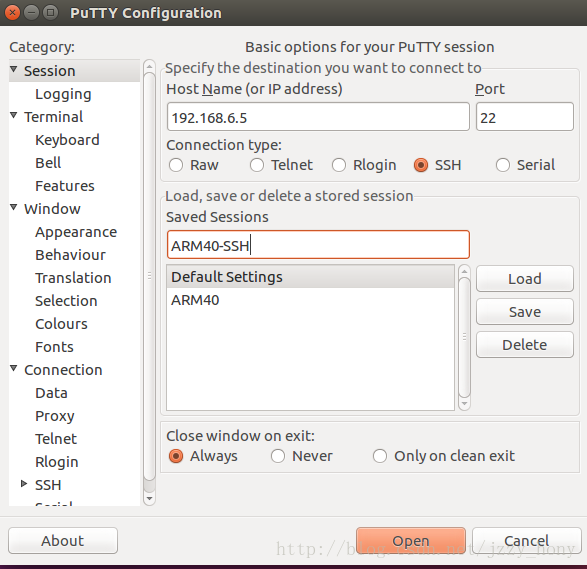Image resolution: width=587 pixels, height=569 pixels.
Task: Focus the Host Name input field
Action: coord(318,117)
